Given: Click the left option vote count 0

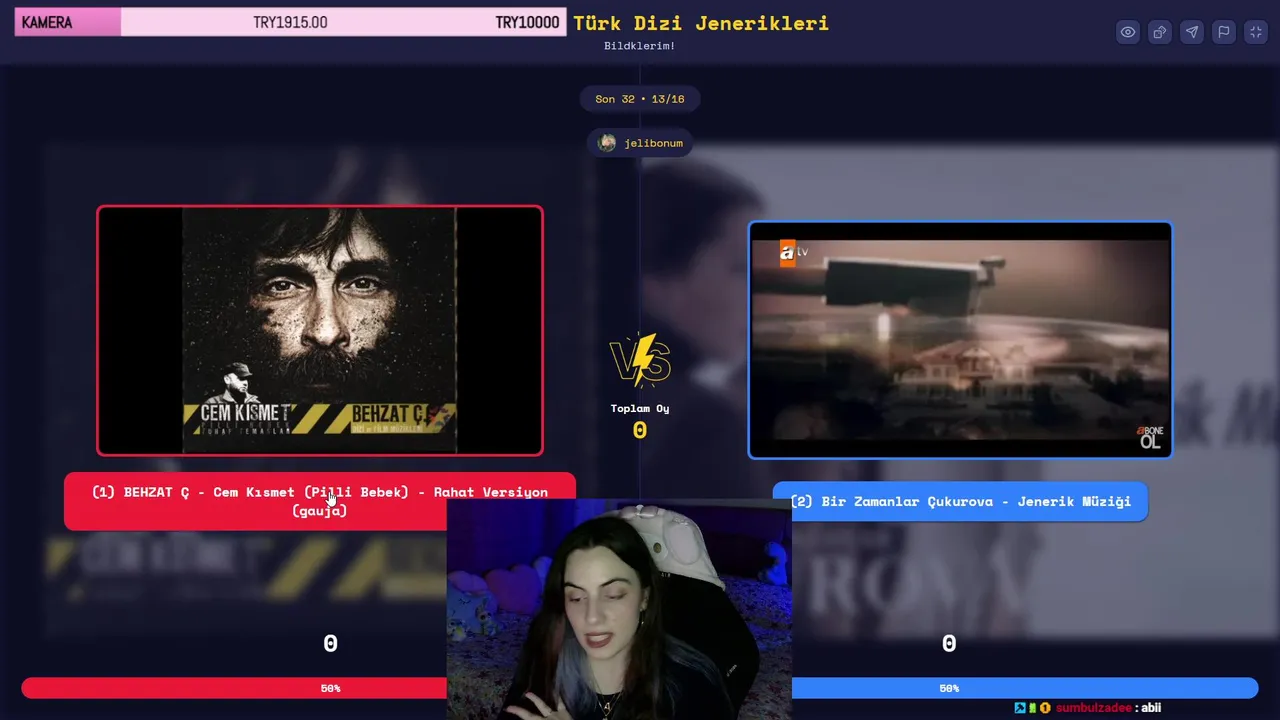Looking at the screenshot, I should click(x=330, y=644).
